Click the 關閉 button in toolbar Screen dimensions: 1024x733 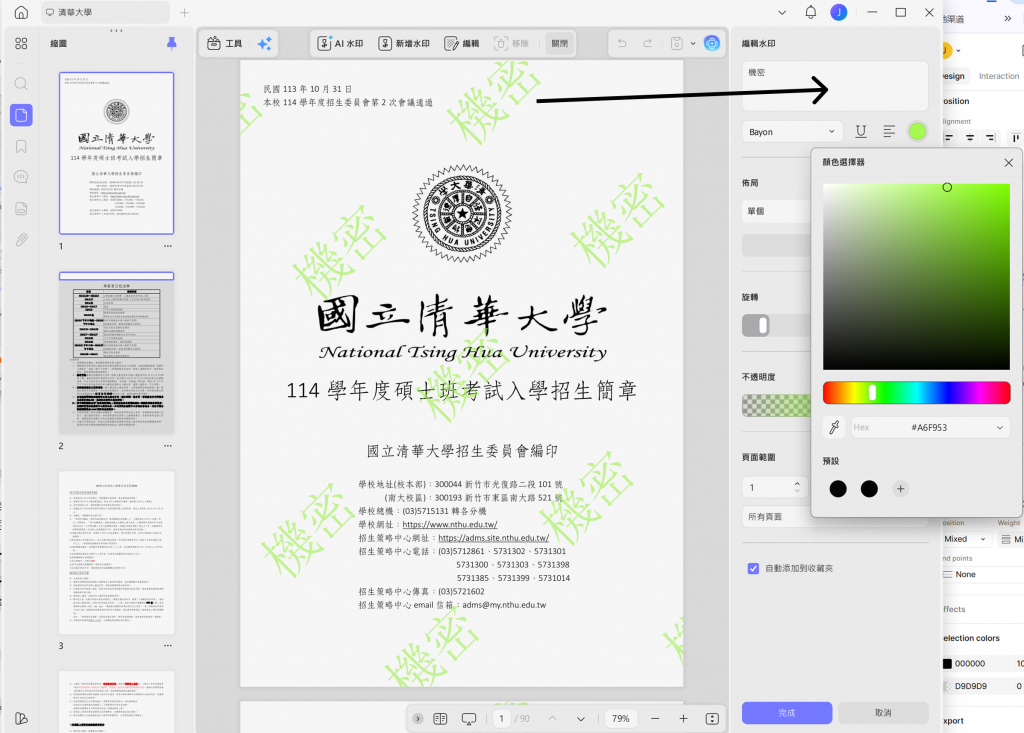pyautogui.click(x=560, y=44)
